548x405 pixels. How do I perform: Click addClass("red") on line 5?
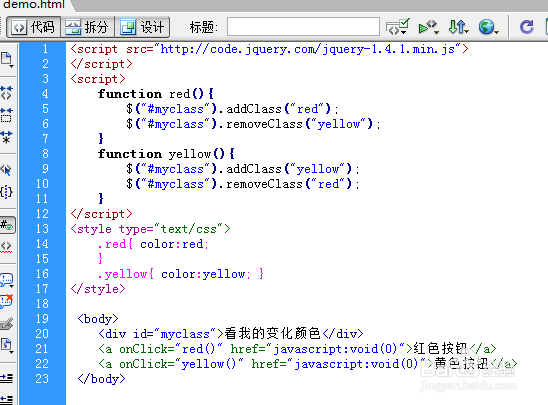tap(278, 109)
